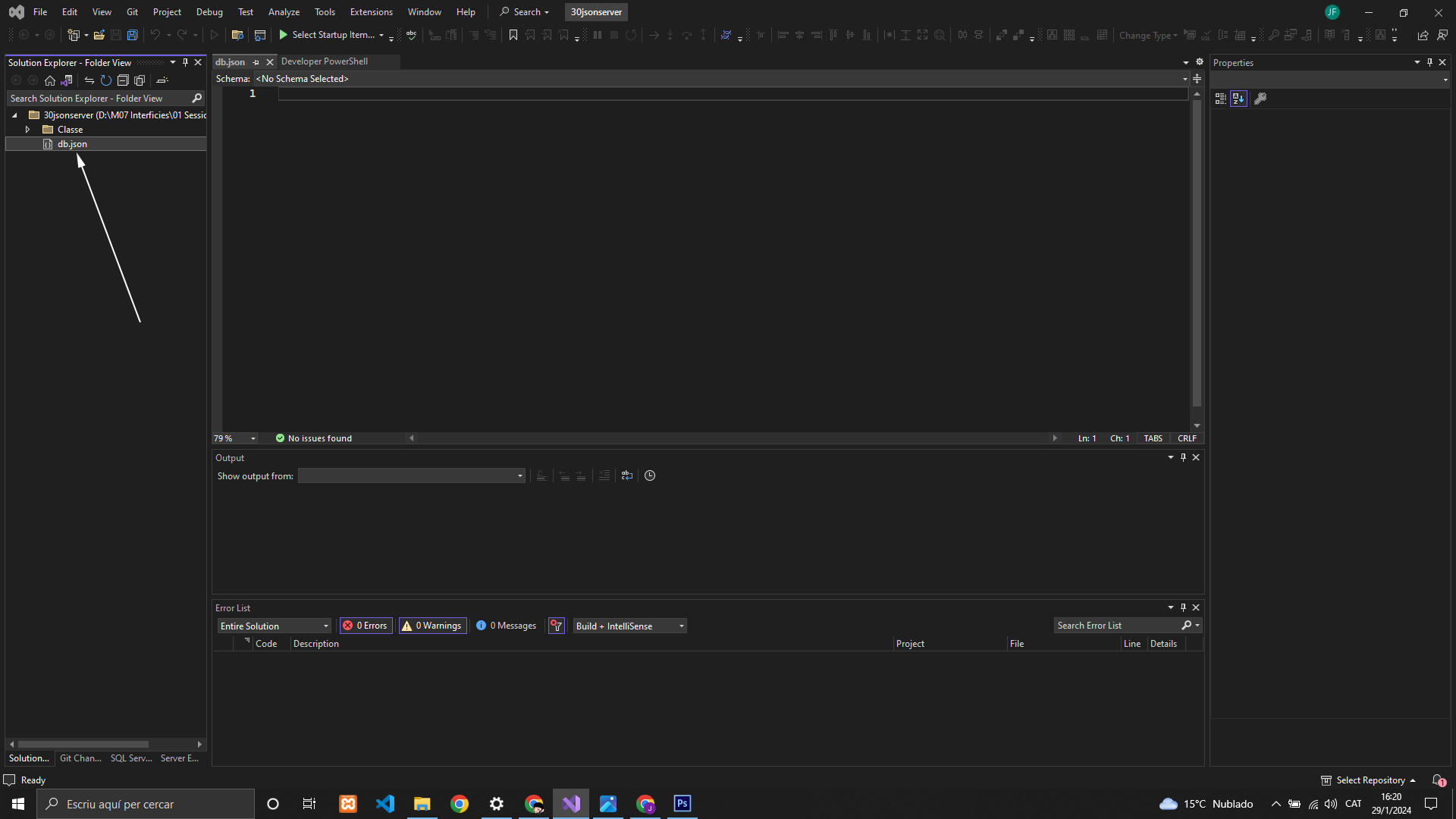Switch to the Developer PowerShell tab
1456x819 pixels.
[325, 61]
